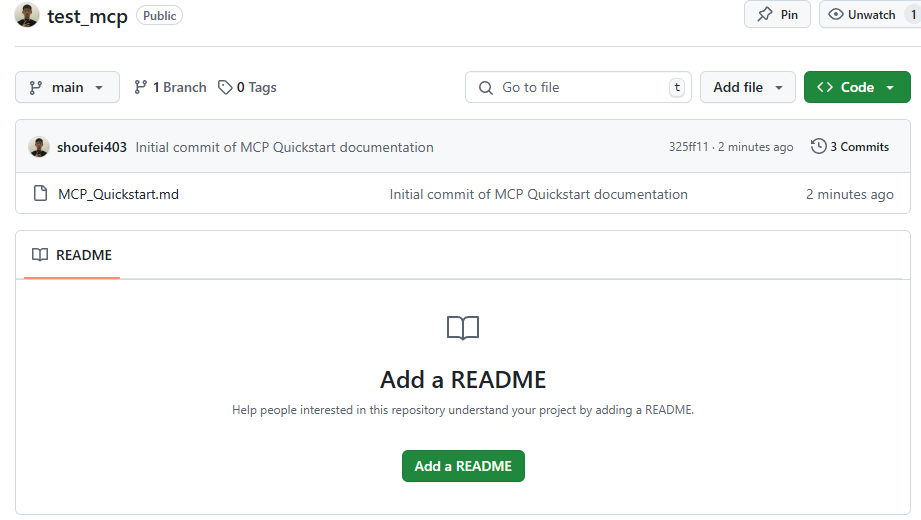The image size is (921, 520).
Task: Click the repository owner avatar beside test_mcp
Action: [26, 15]
